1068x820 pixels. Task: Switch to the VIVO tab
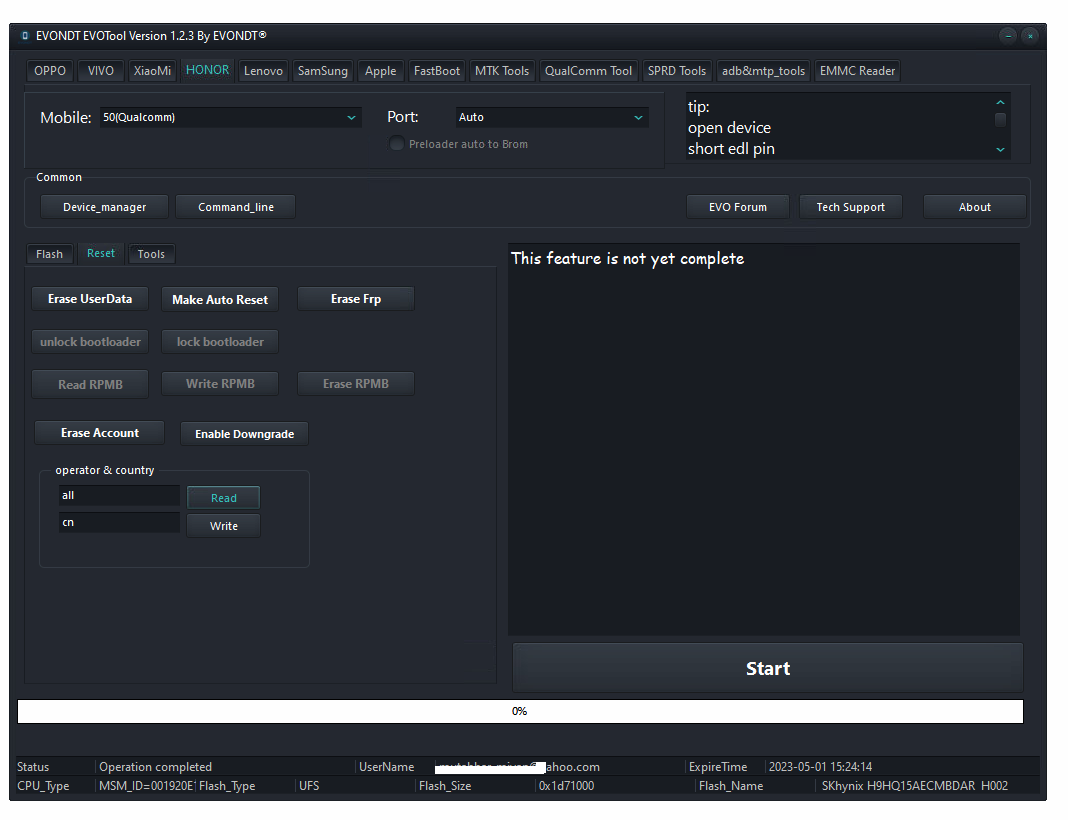click(x=101, y=71)
